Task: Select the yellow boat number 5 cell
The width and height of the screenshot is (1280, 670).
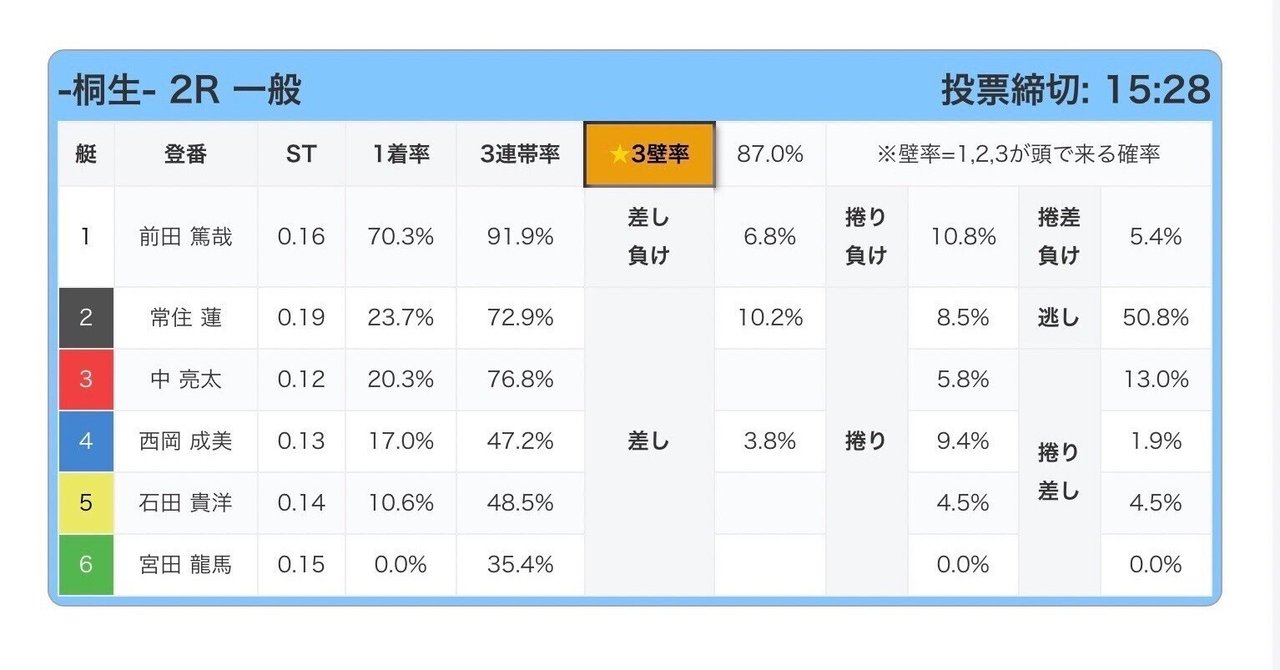Action: [x=86, y=502]
